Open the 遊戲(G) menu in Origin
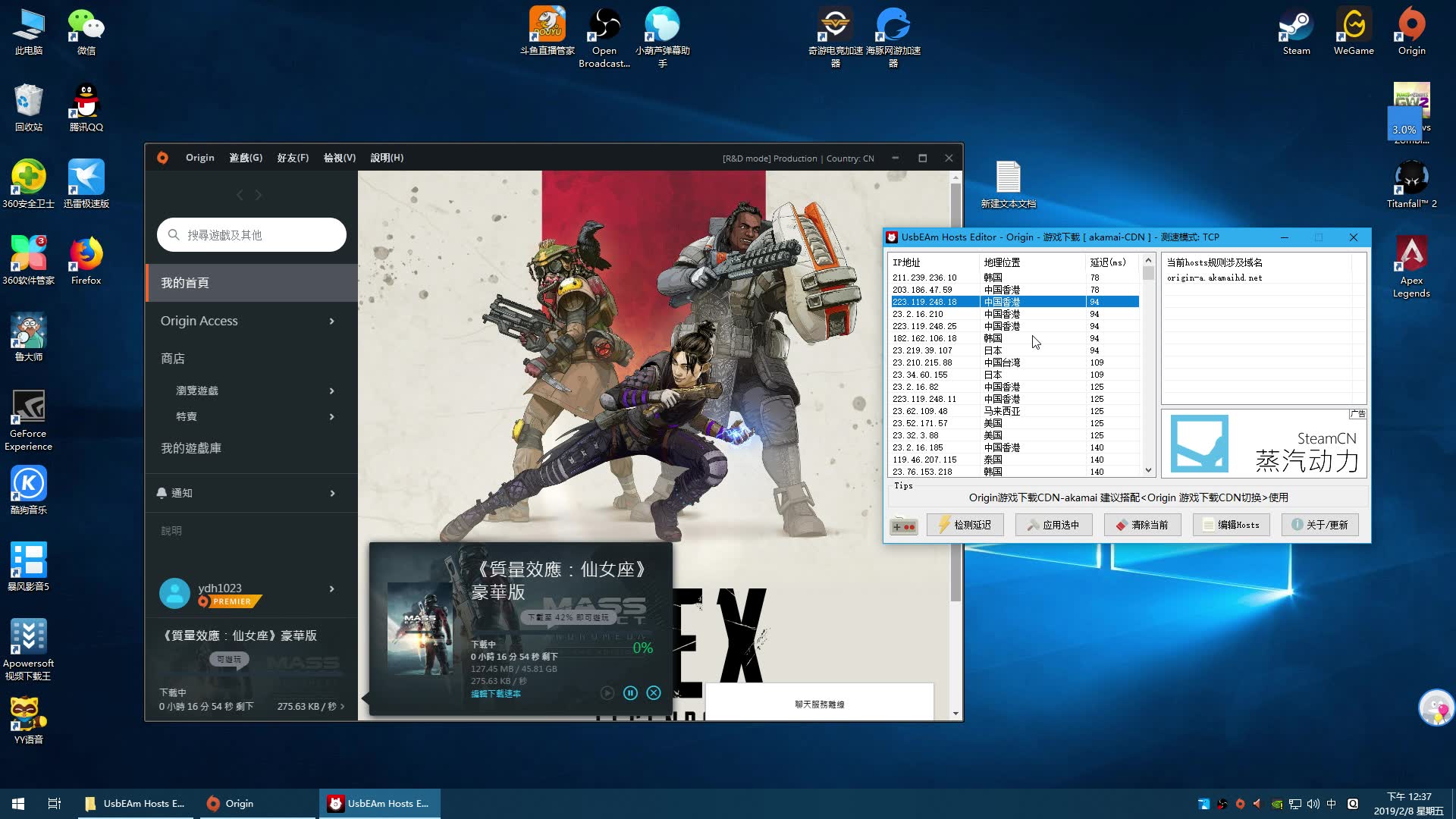This screenshot has width=1456, height=819. tap(246, 158)
